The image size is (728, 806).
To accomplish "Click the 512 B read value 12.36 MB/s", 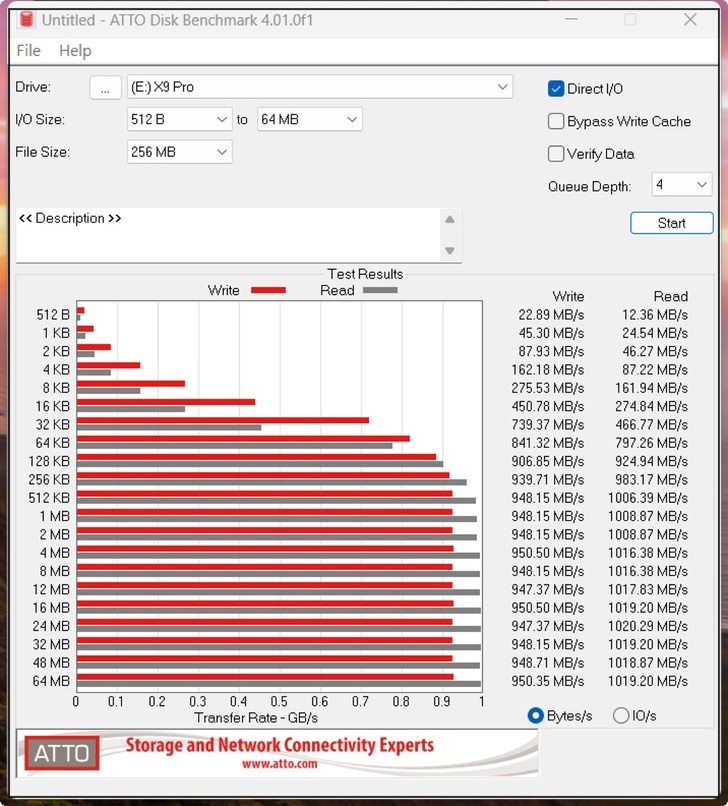I will coord(655,315).
